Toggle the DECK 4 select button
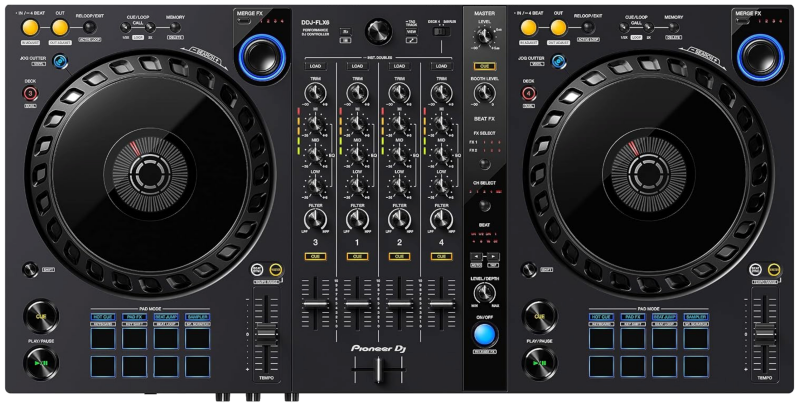The width and height of the screenshot is (799, 407). (528, 93)
